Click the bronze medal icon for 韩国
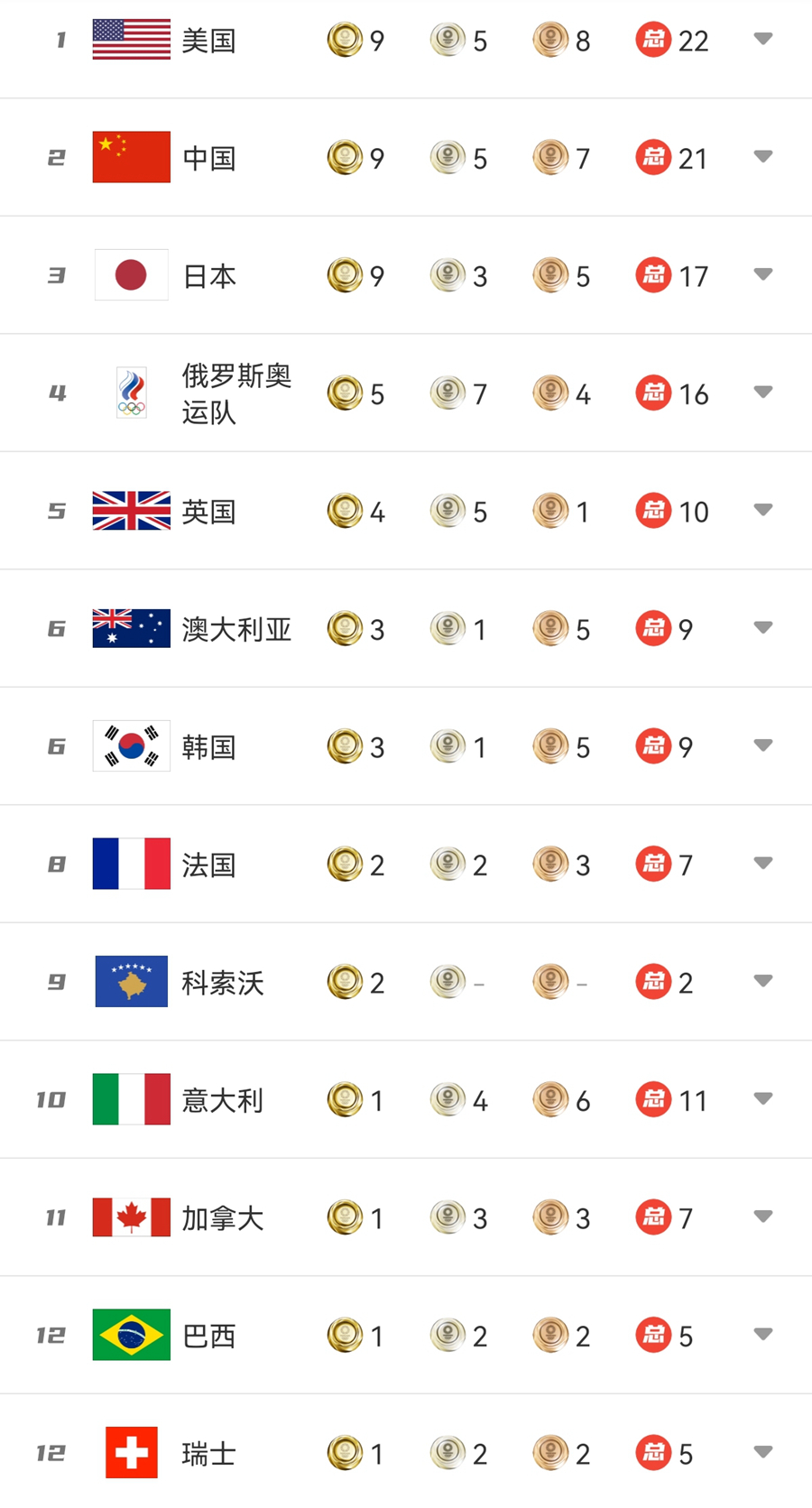This screenshot has width=812, height=1508. [x=549, y=745]
